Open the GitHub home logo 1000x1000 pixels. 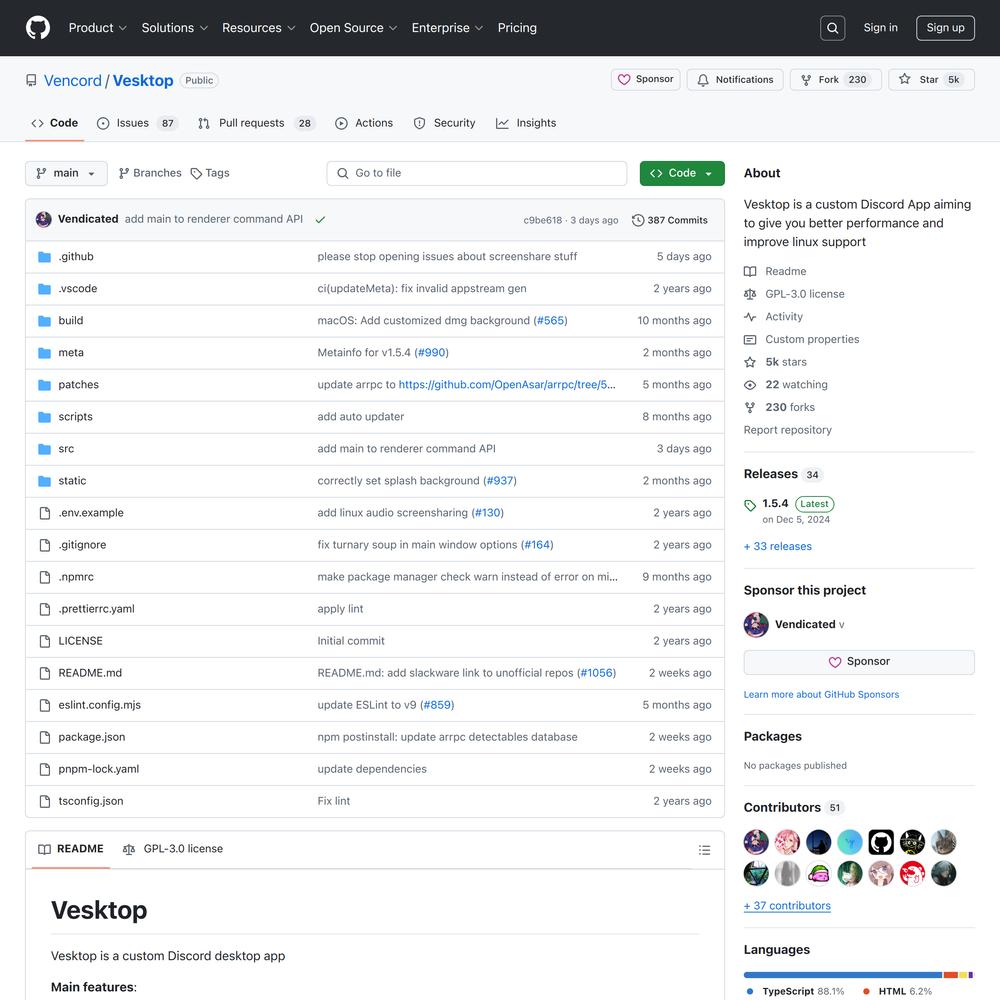38,28
